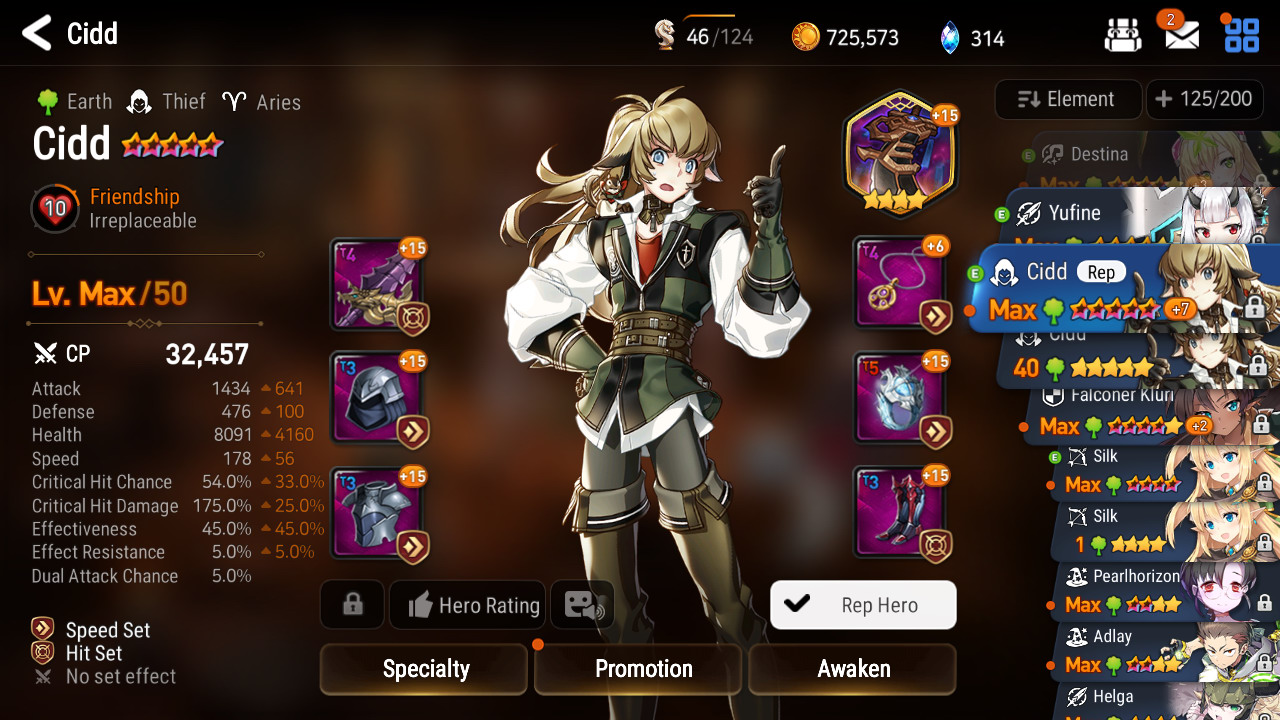Toggle the hero voice face icon

582,604
